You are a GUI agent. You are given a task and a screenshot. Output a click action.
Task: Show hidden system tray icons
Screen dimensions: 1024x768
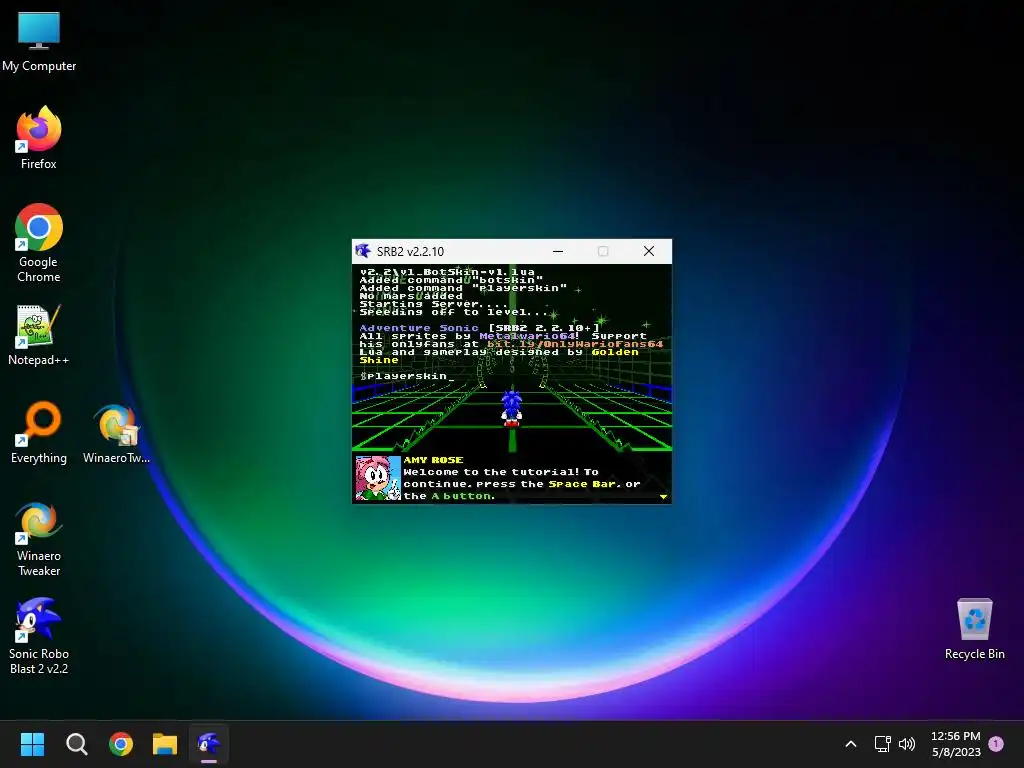pyautogui.click(x=850, y=744)
